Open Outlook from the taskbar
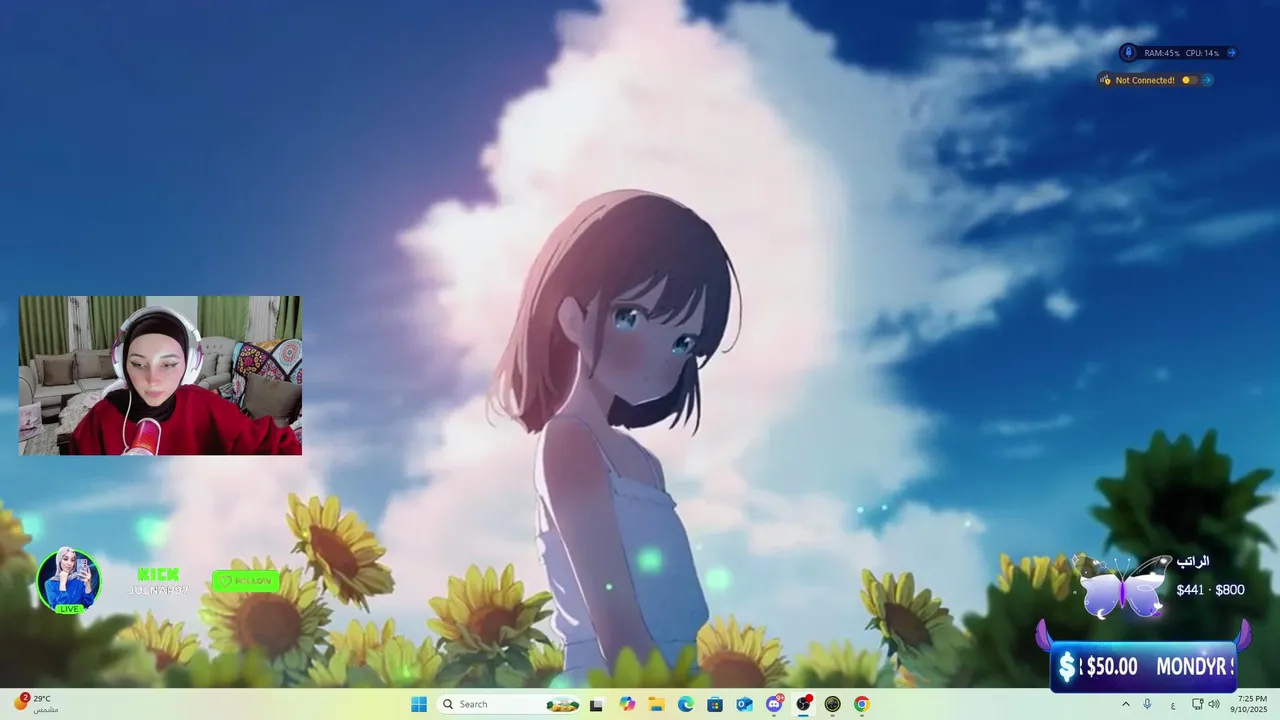This screenshot has width=1280, height=720. tap(744, 705)
